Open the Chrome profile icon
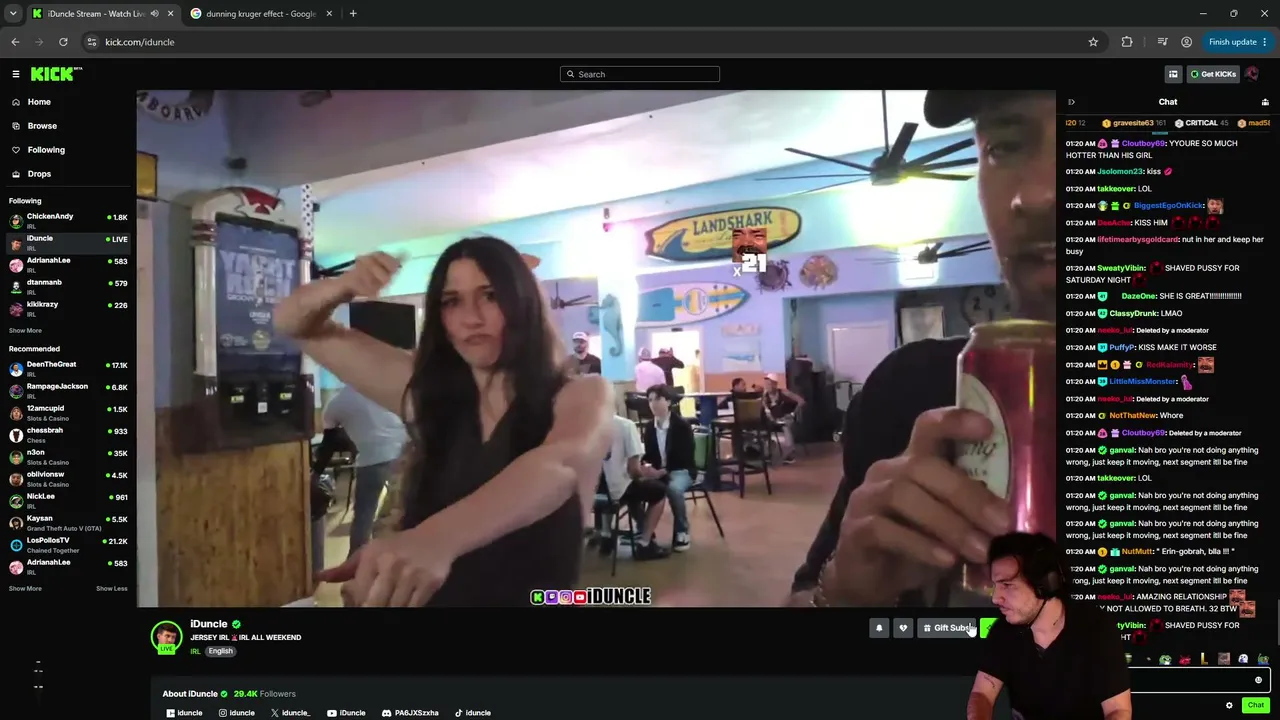This screenshot has height=720, width=1280. click(x=1186, y=42)
